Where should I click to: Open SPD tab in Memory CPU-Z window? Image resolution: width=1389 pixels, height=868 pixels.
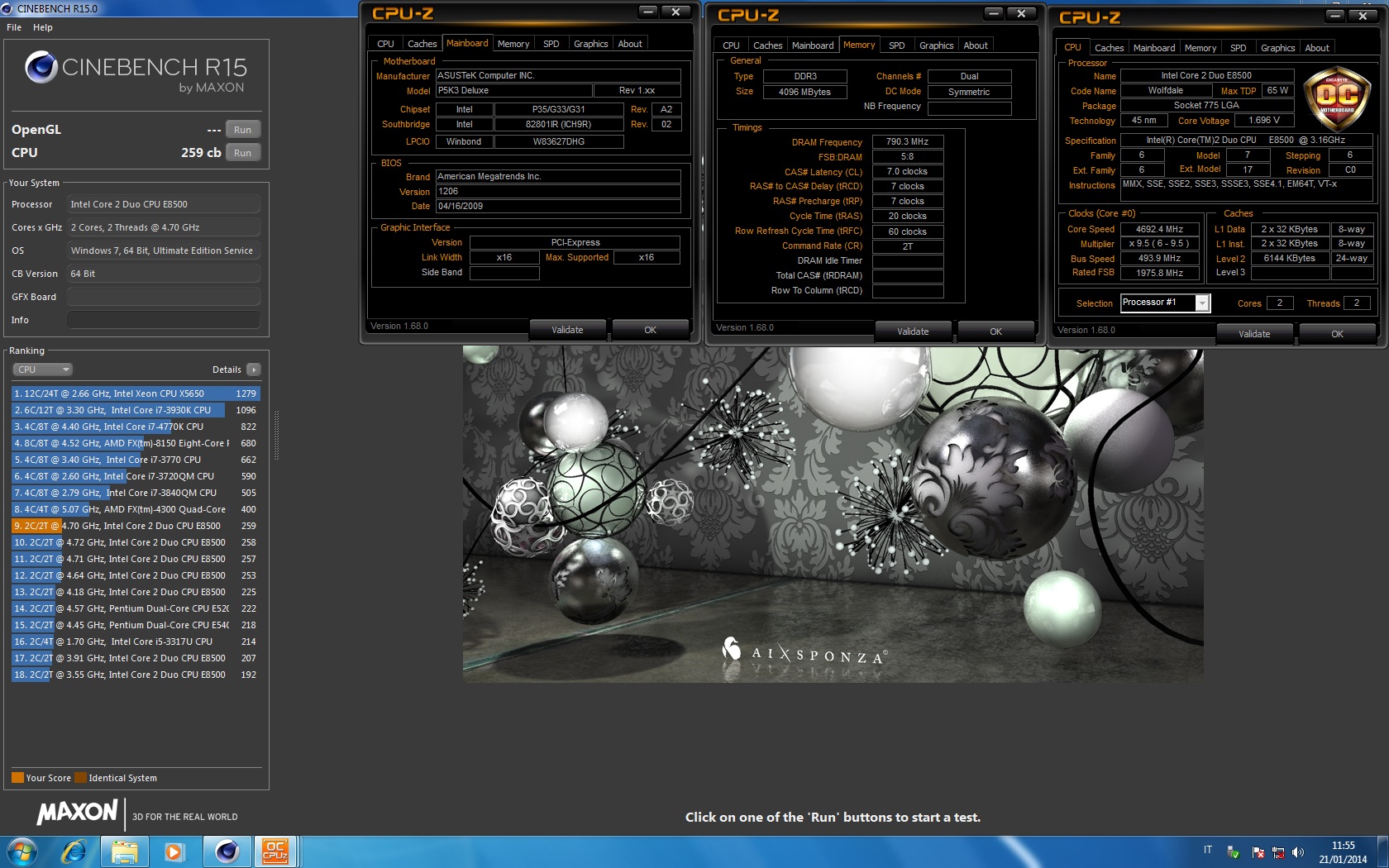click(897, 45)
